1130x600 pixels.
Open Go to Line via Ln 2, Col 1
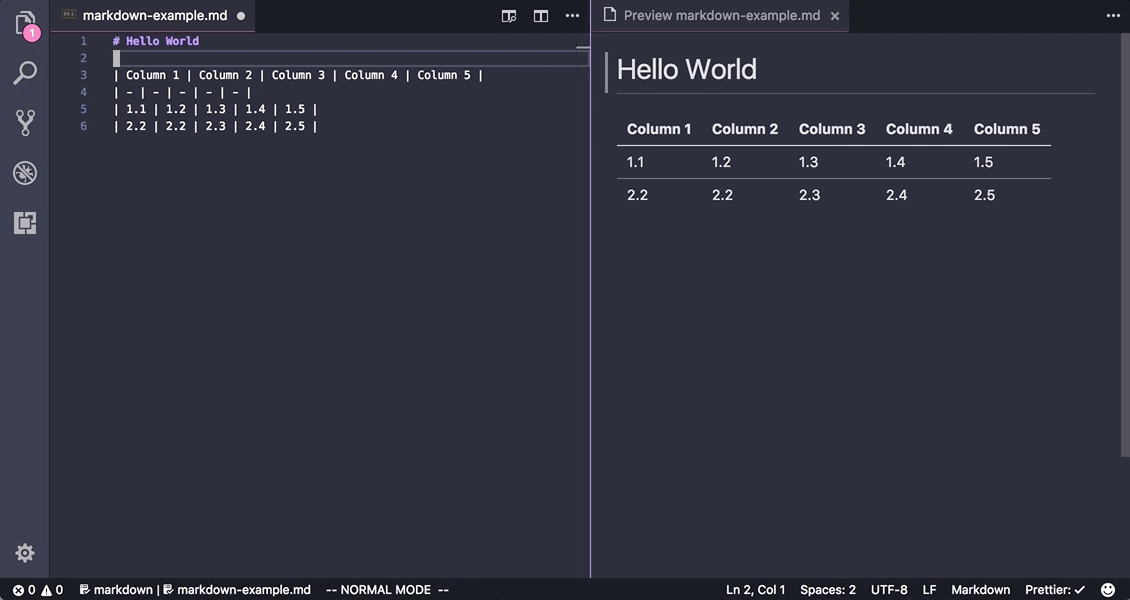pos(753,589)
